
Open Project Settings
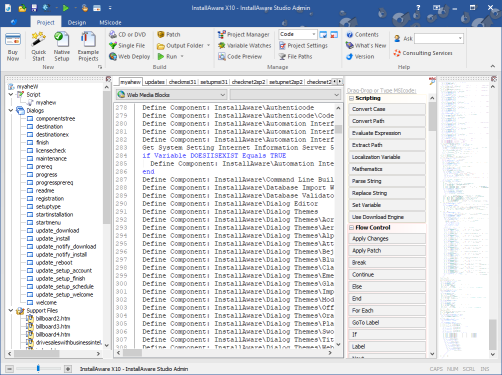pyautogui.click(x=303, y=45)
